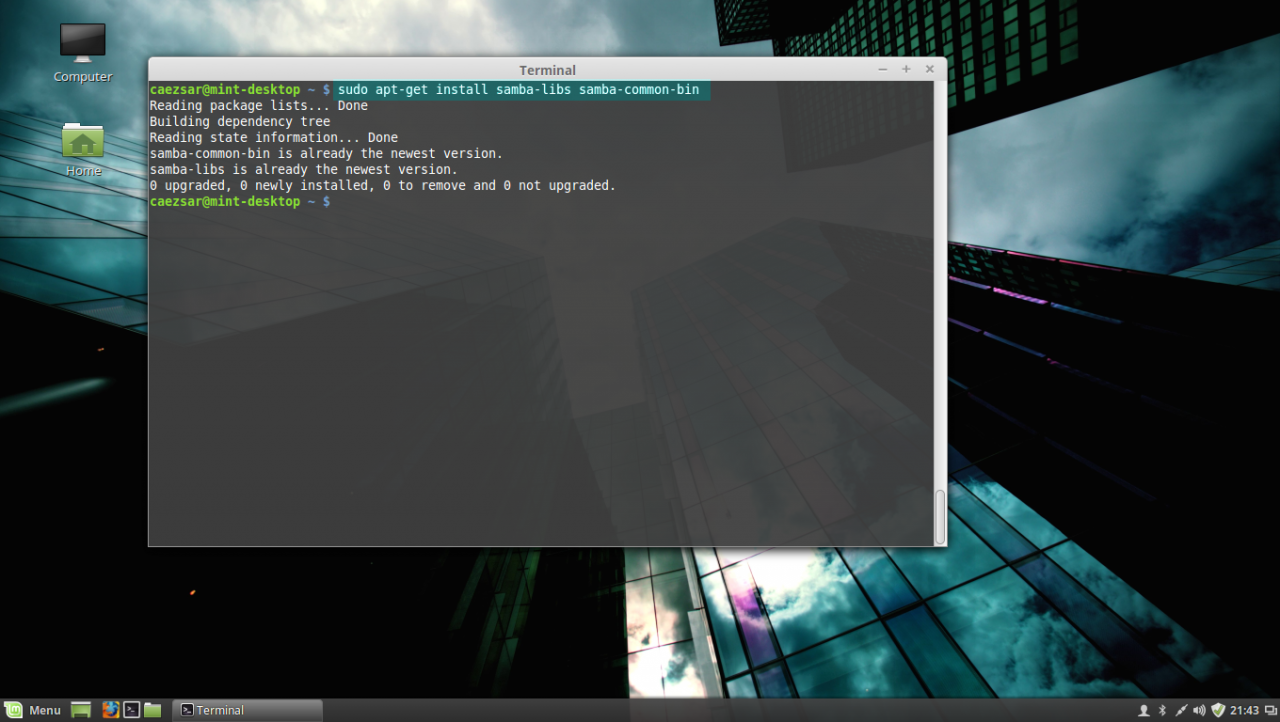This screenshot has height=722, width=1280.
Task: Open the user applet in the tray
Action: tap(1144, 711)
